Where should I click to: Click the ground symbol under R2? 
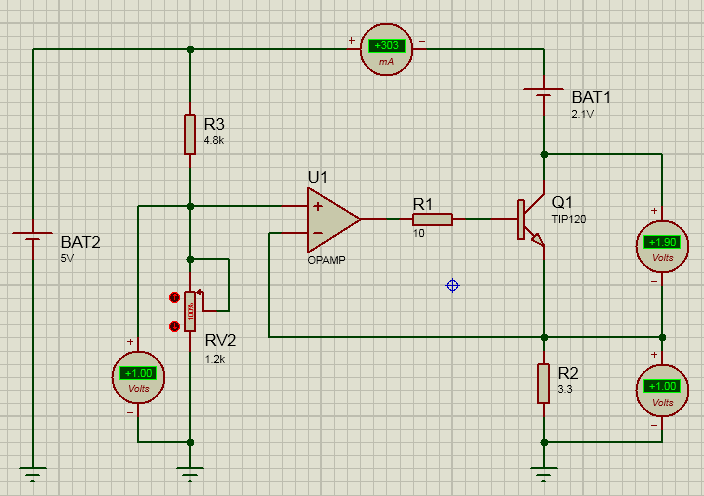point(544,474)
